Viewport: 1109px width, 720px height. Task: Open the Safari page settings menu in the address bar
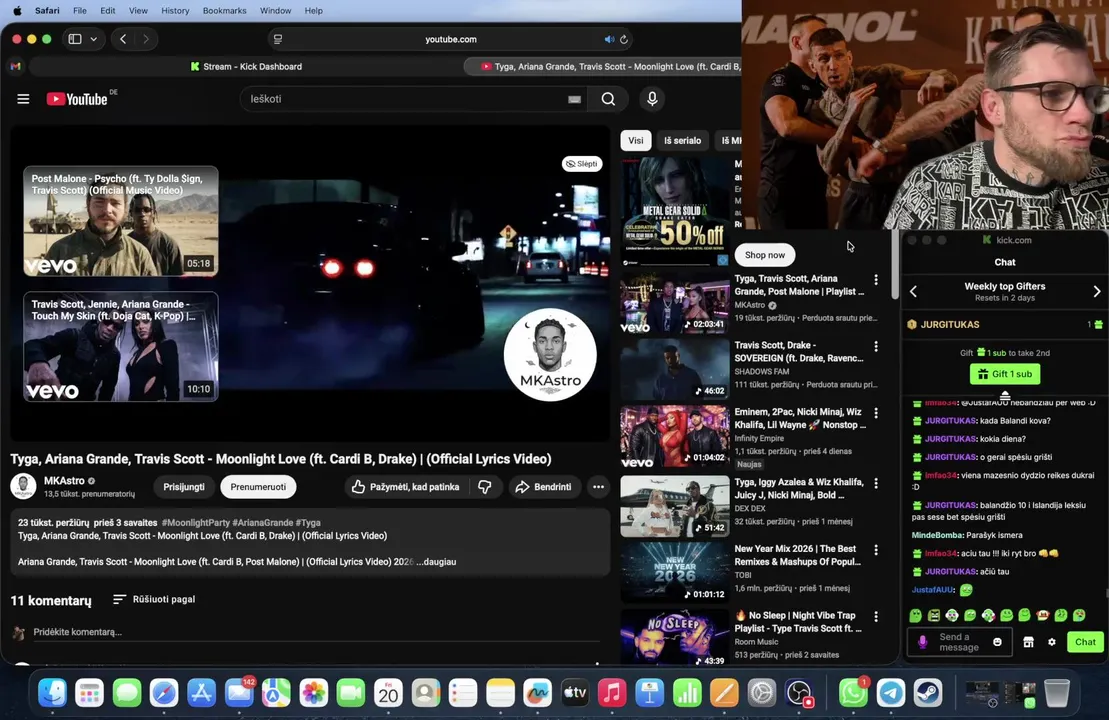click(x=278, y=40)
